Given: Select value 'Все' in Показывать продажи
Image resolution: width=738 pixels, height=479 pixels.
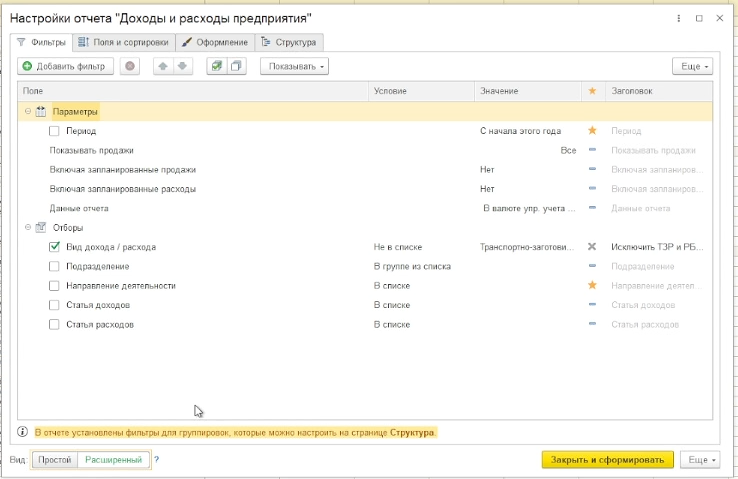Looking at the screenshot, I should click(x=568, y=151).
